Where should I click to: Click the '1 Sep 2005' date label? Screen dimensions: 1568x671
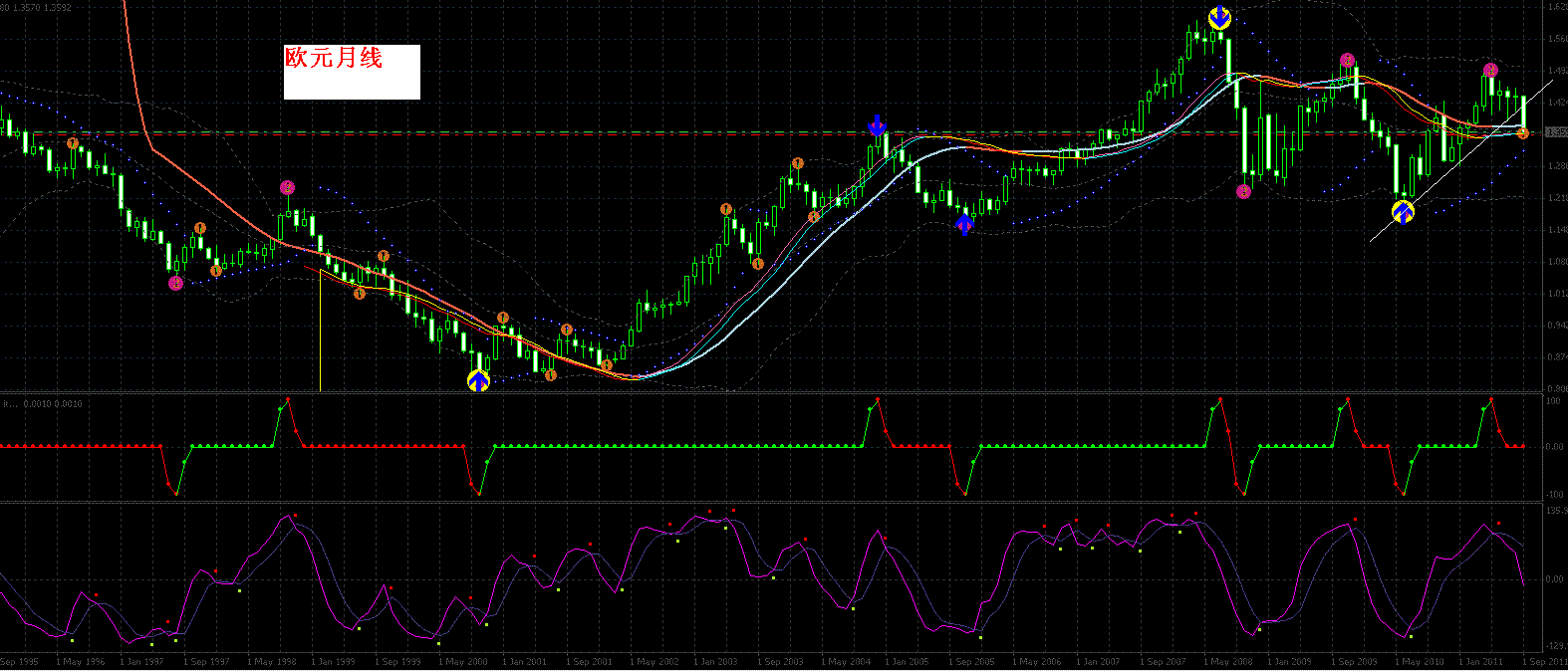(x=971, y=662)
